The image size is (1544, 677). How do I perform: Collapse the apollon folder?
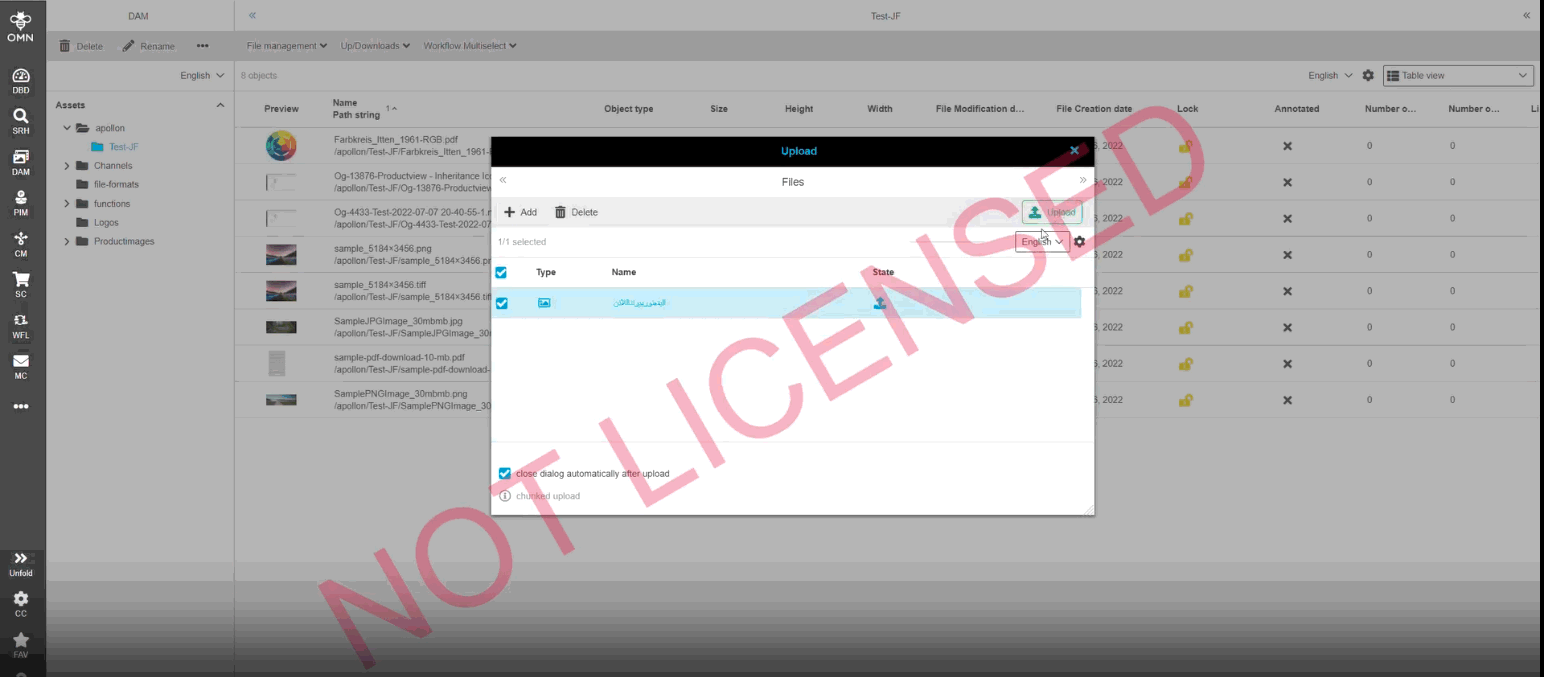[67, 128]
